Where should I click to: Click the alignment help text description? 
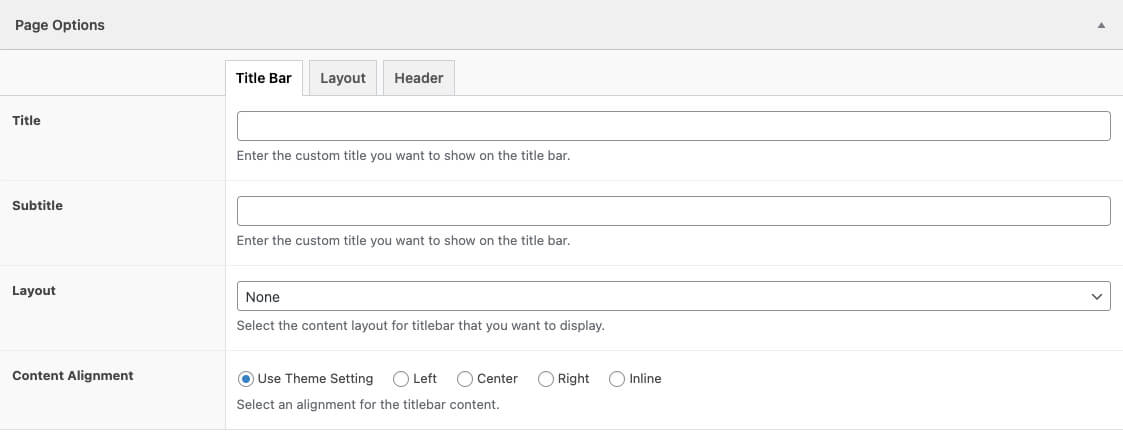point(367,406)
